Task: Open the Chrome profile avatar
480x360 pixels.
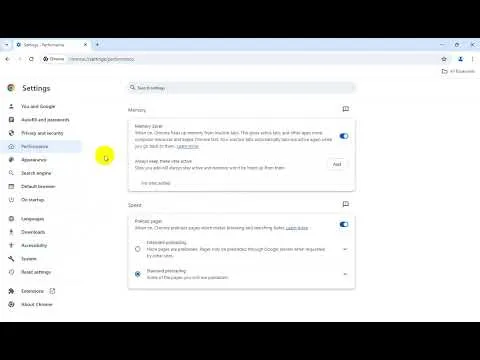Action: [460, 59]
